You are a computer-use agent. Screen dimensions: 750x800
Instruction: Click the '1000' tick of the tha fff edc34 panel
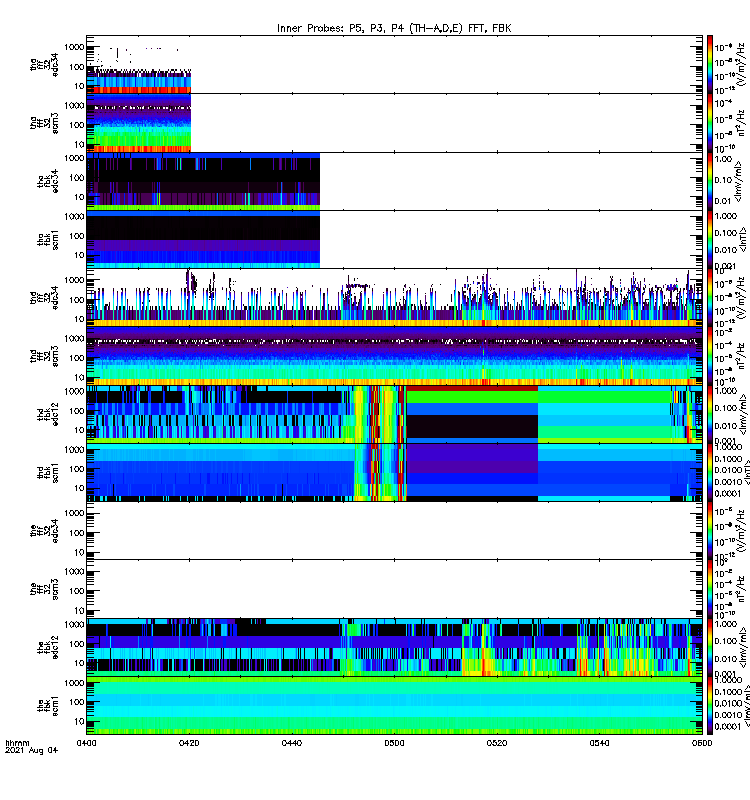coord(74,47)
